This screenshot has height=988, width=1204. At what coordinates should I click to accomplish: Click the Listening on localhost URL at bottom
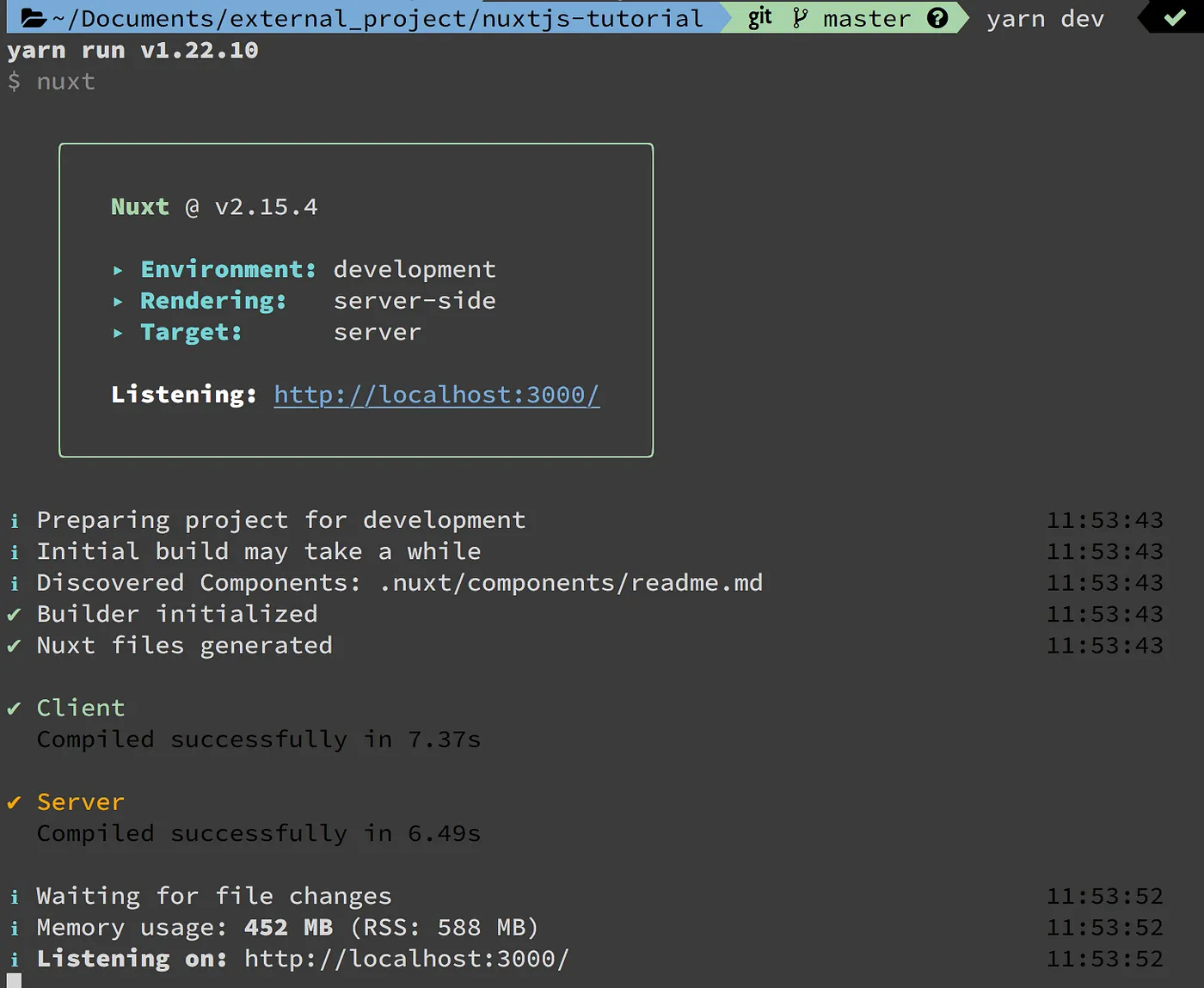pyautogui.click(x=407, y=959)
